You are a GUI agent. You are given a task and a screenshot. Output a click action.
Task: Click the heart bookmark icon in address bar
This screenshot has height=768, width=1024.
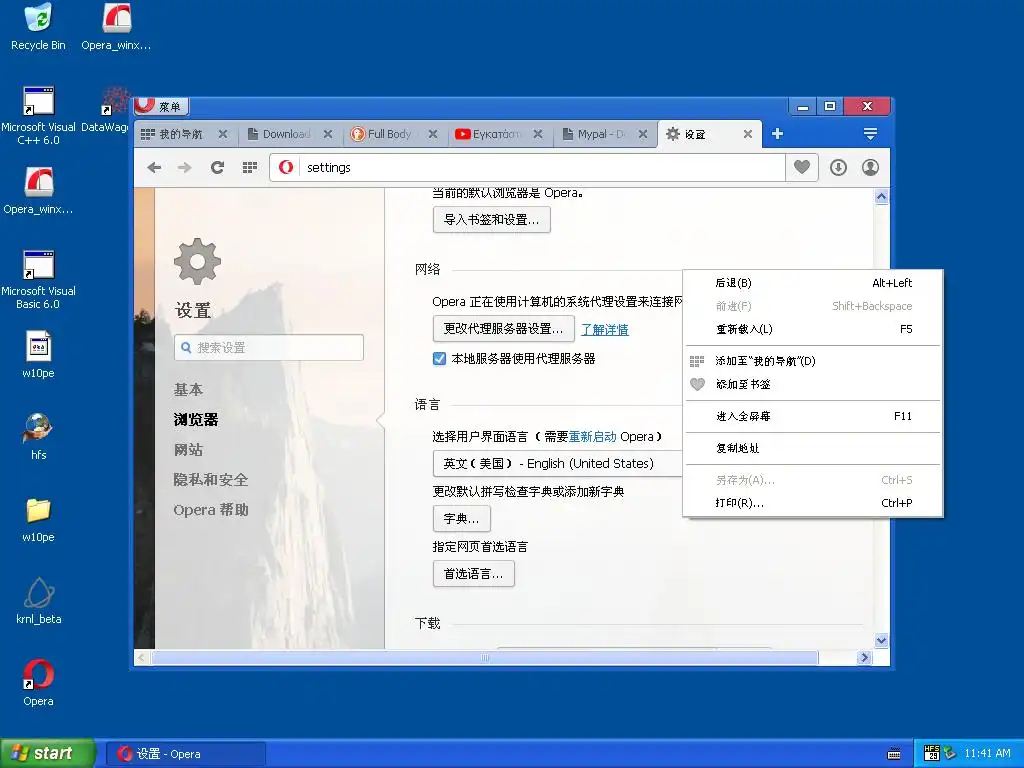pos(802,167)
